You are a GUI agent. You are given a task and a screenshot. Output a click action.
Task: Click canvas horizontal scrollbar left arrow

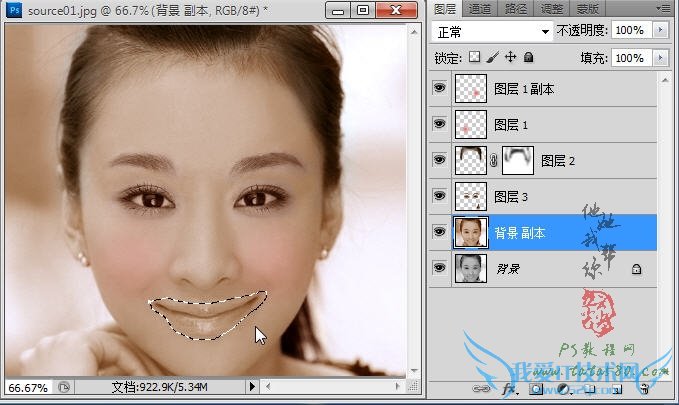tap(268, 386)
